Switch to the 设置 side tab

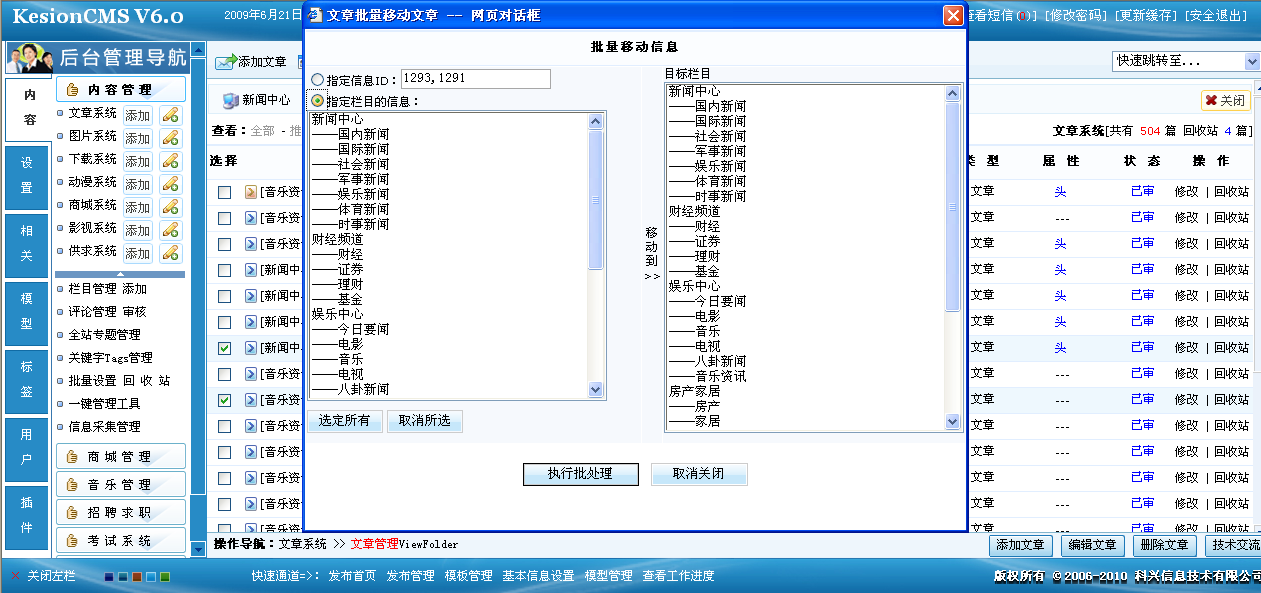27,176
